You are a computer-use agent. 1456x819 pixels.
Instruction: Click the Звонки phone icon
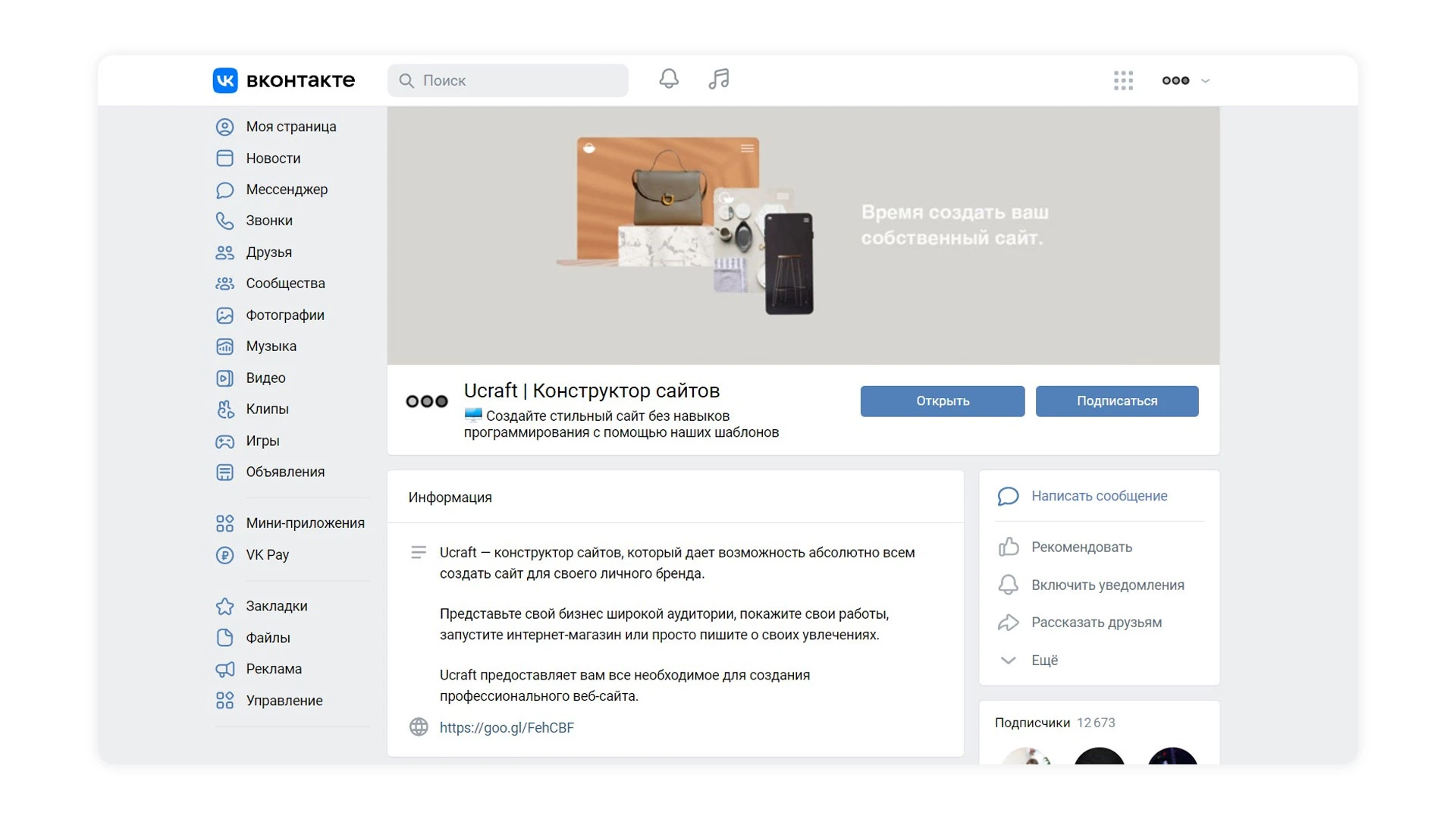pos(224,221)
